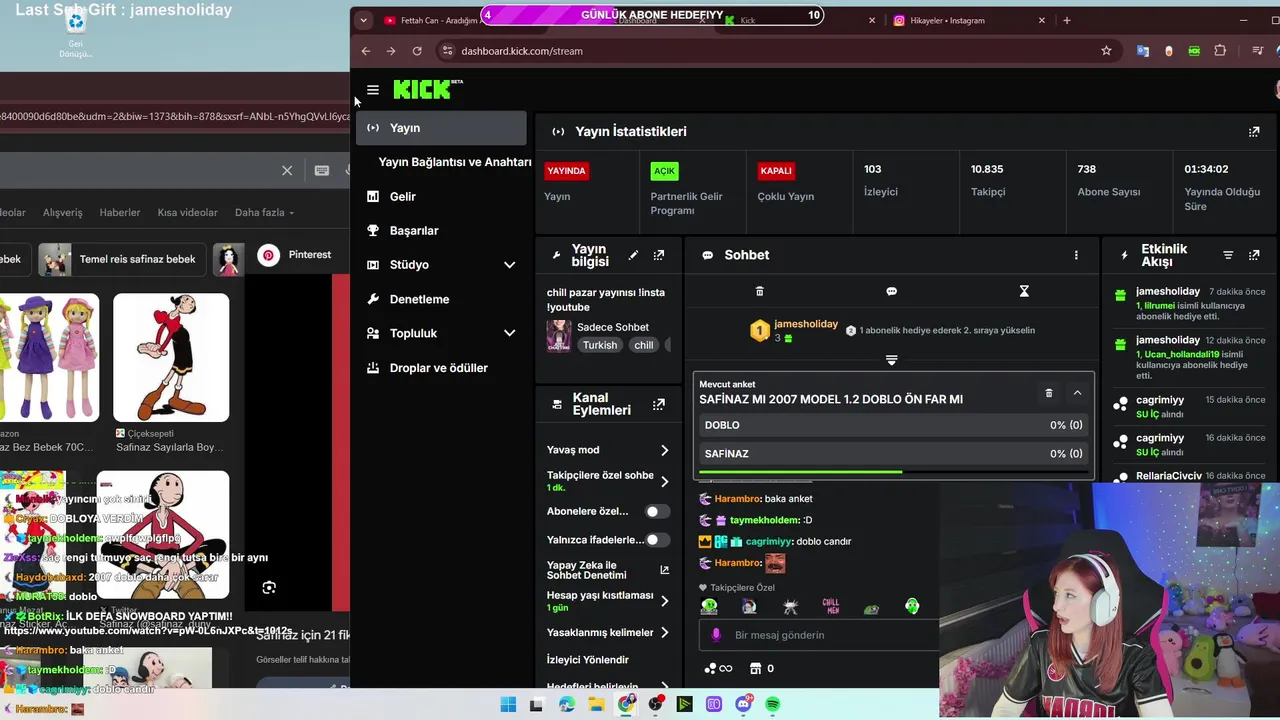This screenshot has height=720, width=1280.
Task: Click the hourglass icon in chat toolbar
Action: coord(1024,291)
